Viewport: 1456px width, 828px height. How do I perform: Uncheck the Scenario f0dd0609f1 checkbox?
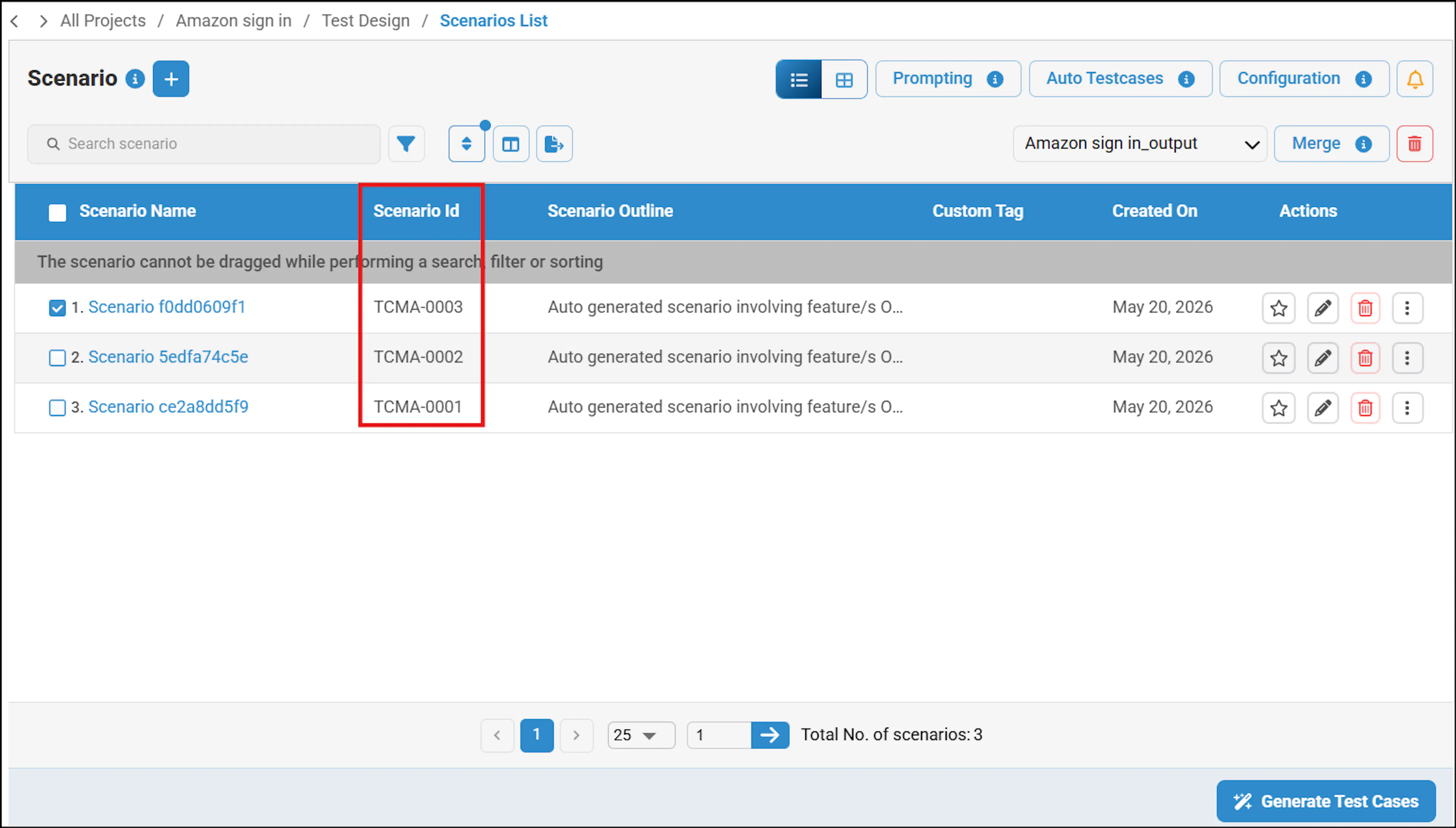coord(57,308)
